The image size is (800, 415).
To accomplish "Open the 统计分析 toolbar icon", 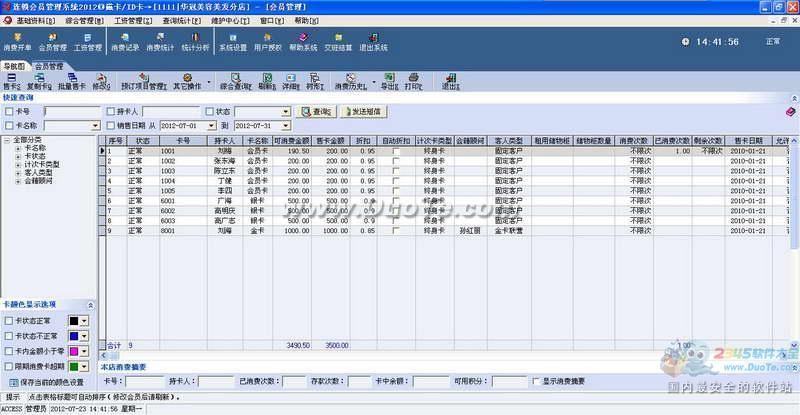I will click(x=195, y=42).
